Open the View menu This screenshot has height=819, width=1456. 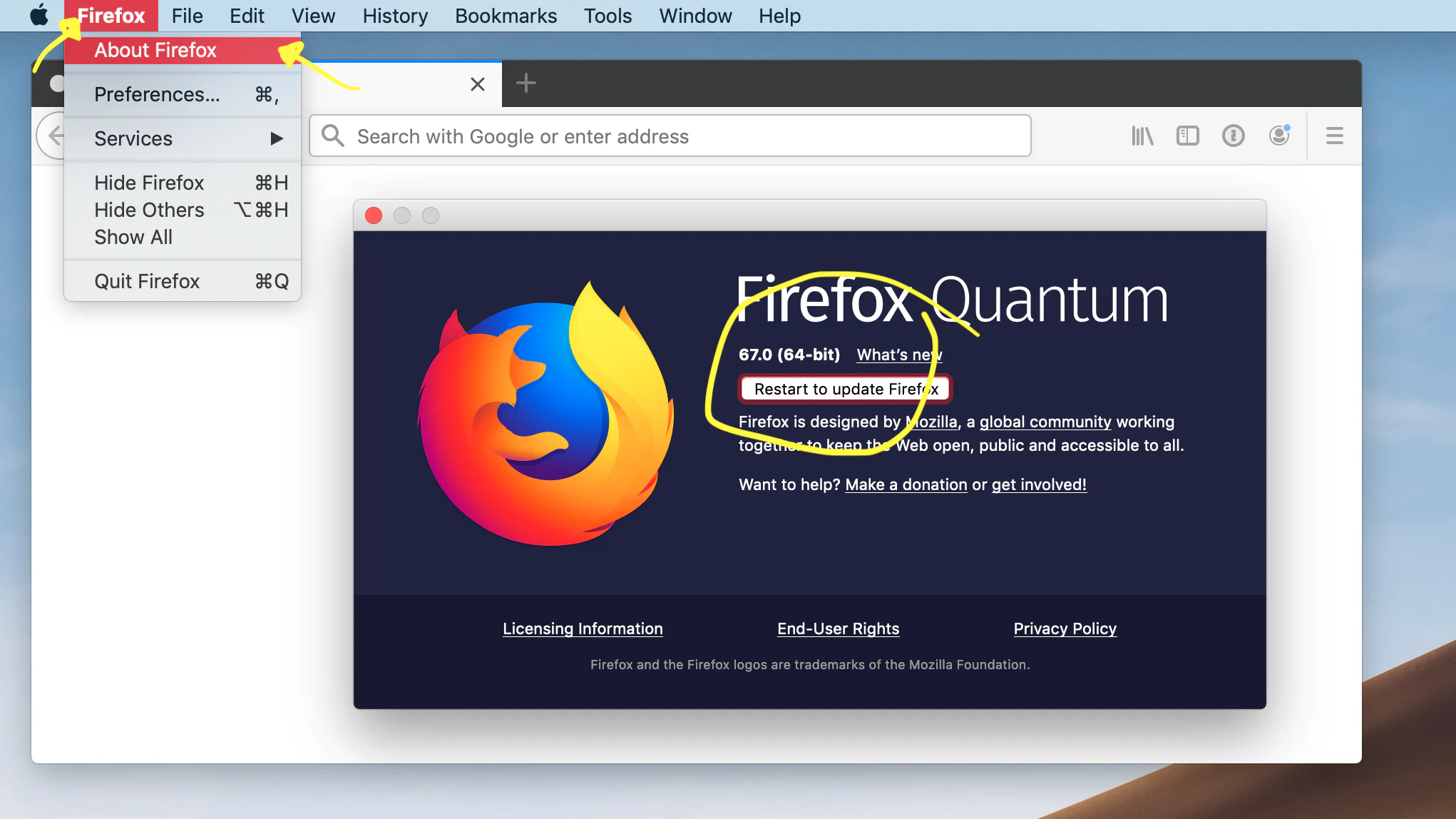click(x=313, y=16)
